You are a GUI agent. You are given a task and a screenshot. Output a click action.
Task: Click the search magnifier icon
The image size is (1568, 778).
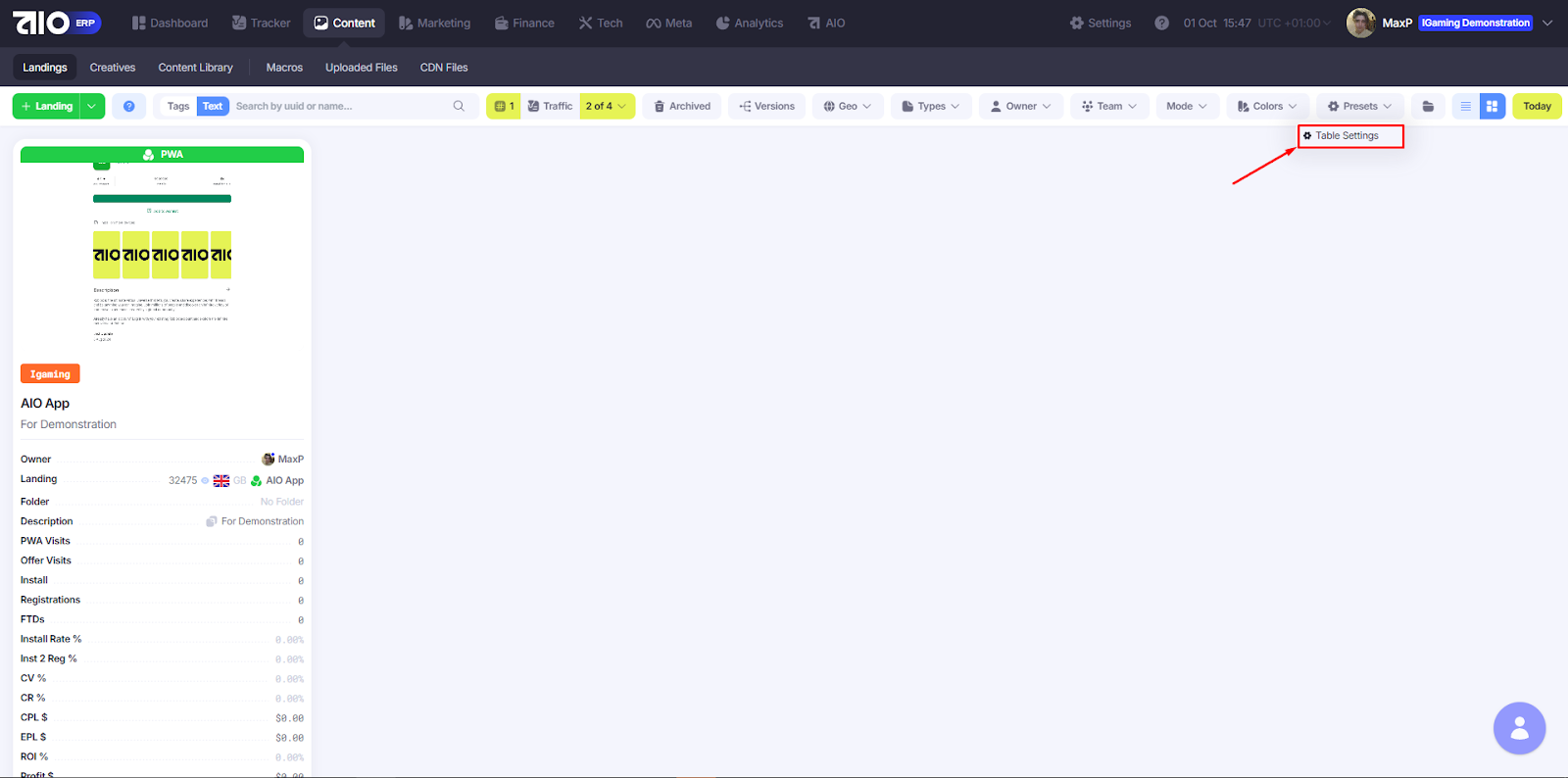click(x=459, y=106)
